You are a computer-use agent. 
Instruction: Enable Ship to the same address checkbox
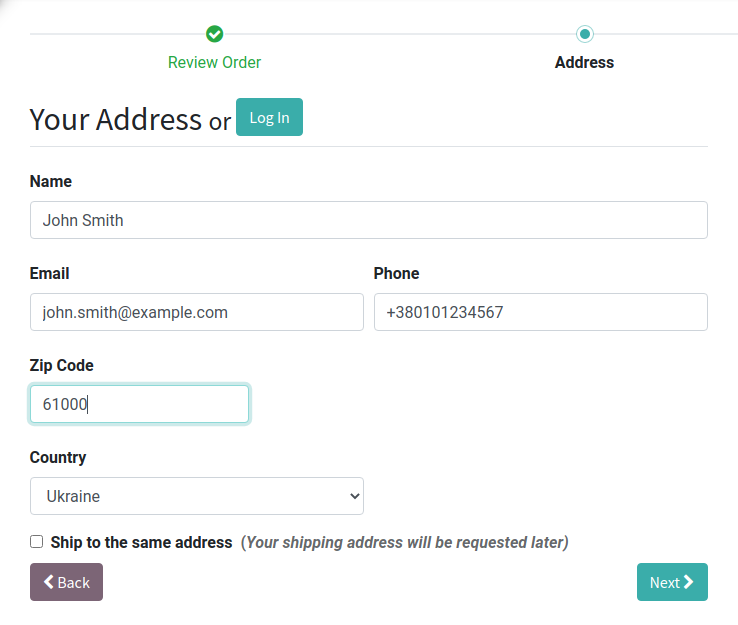coord(37,542)
